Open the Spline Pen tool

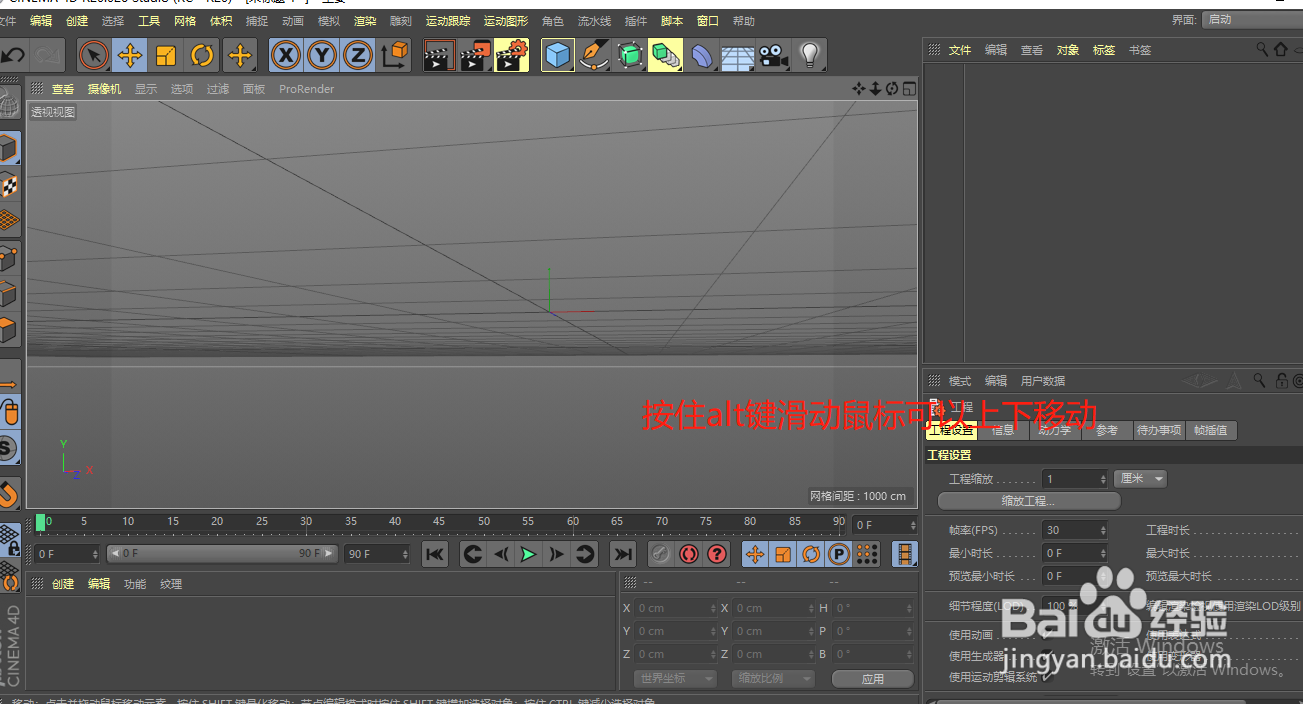[594, 55]
